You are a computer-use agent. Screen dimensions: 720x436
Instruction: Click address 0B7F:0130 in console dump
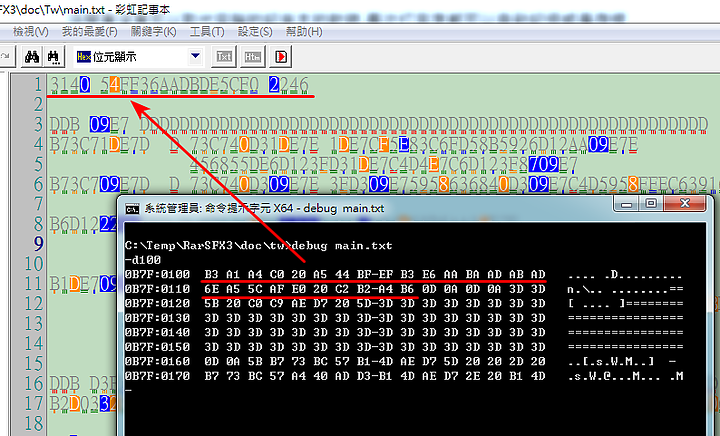[x=158, y=318]
